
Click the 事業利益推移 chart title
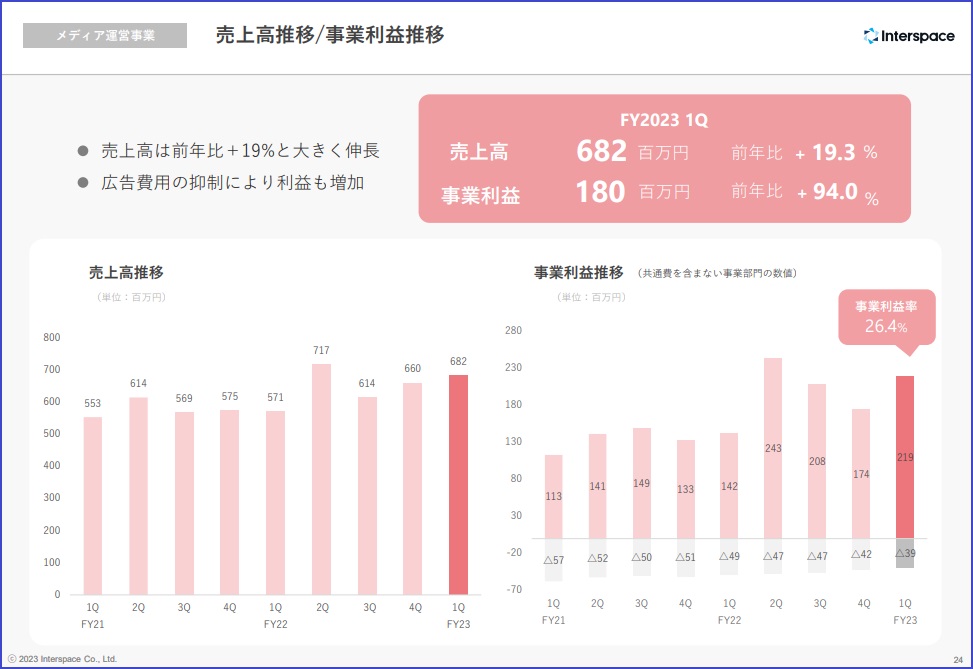[x=579, y=272]
